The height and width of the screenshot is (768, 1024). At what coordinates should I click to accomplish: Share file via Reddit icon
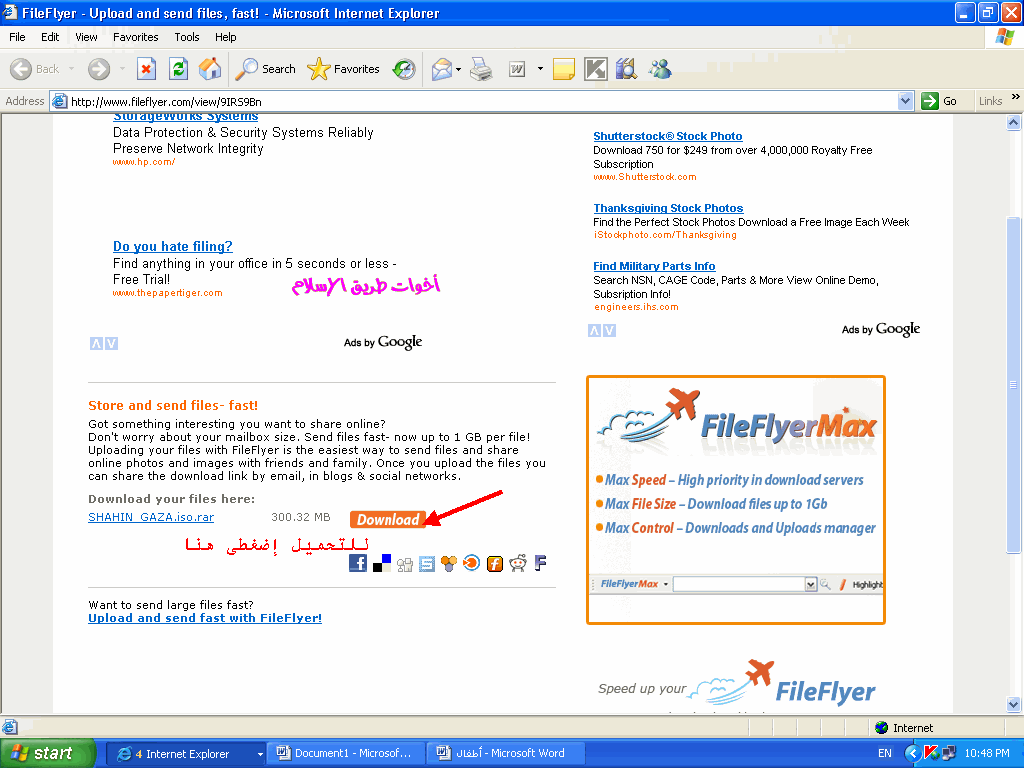pyautogui.click(x=517, y=564)
